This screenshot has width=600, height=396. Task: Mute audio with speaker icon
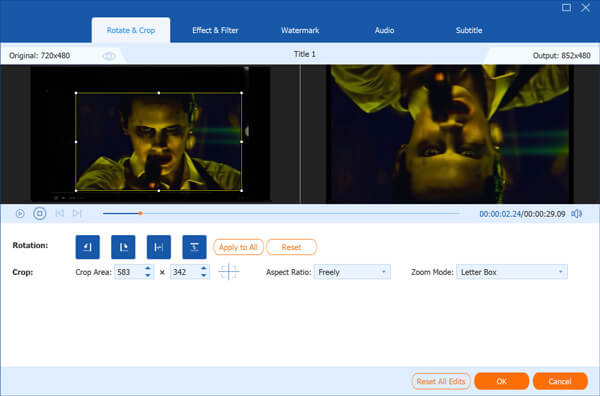(576, 214)
